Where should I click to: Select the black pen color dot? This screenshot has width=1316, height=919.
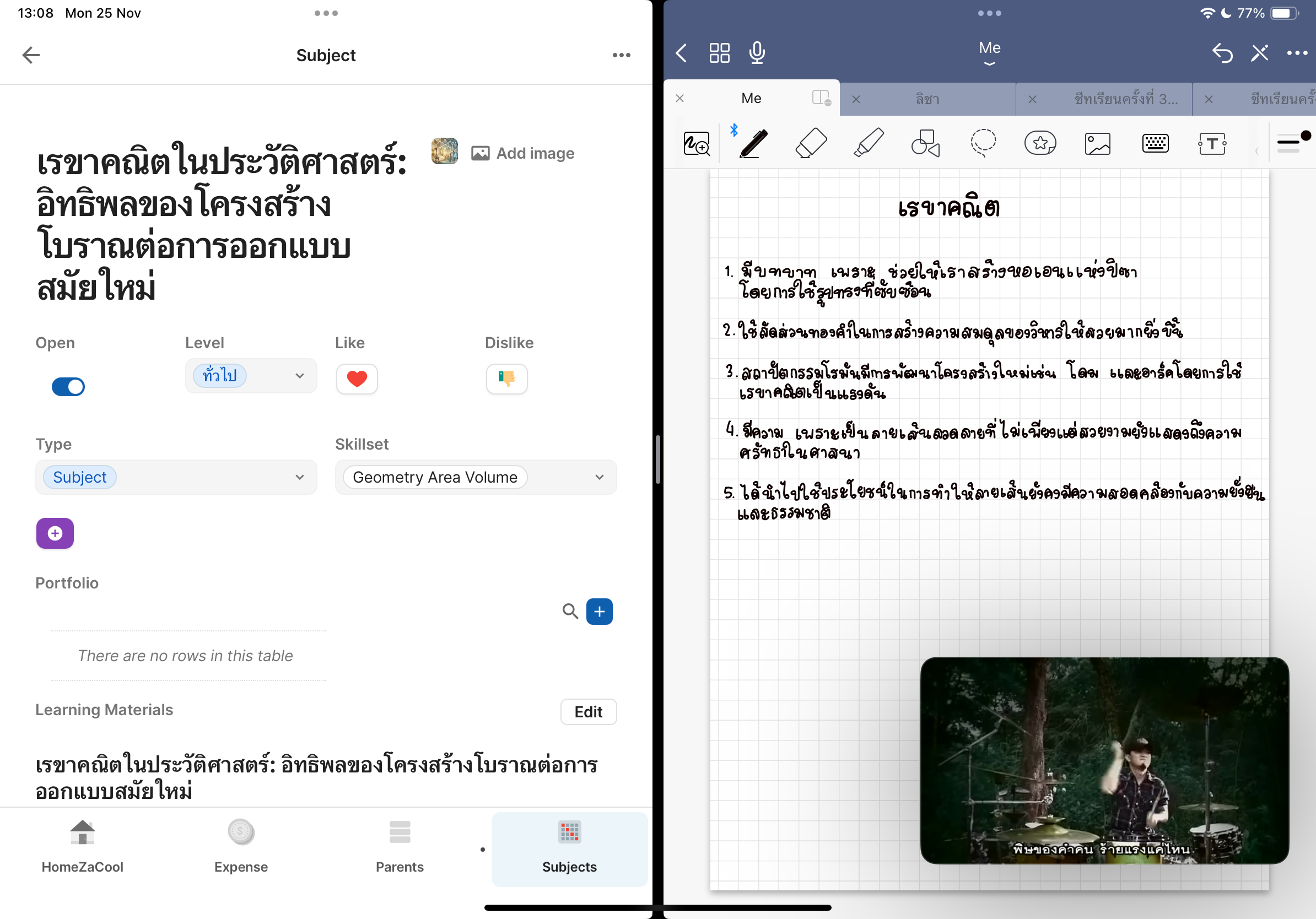[1305, 136]
